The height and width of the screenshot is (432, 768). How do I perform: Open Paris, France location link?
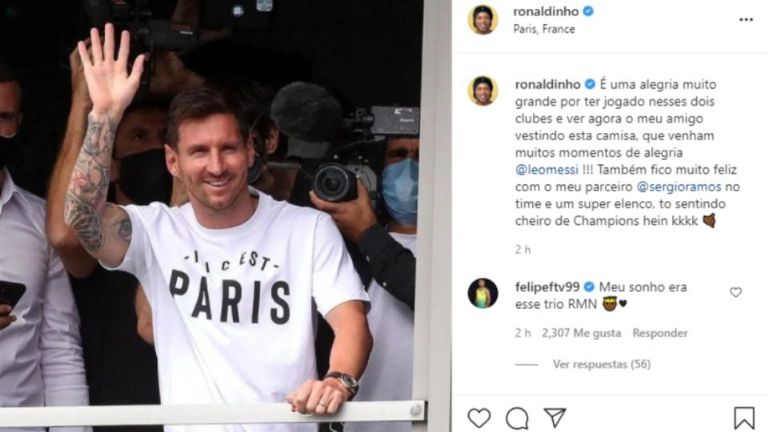point(544,29)
